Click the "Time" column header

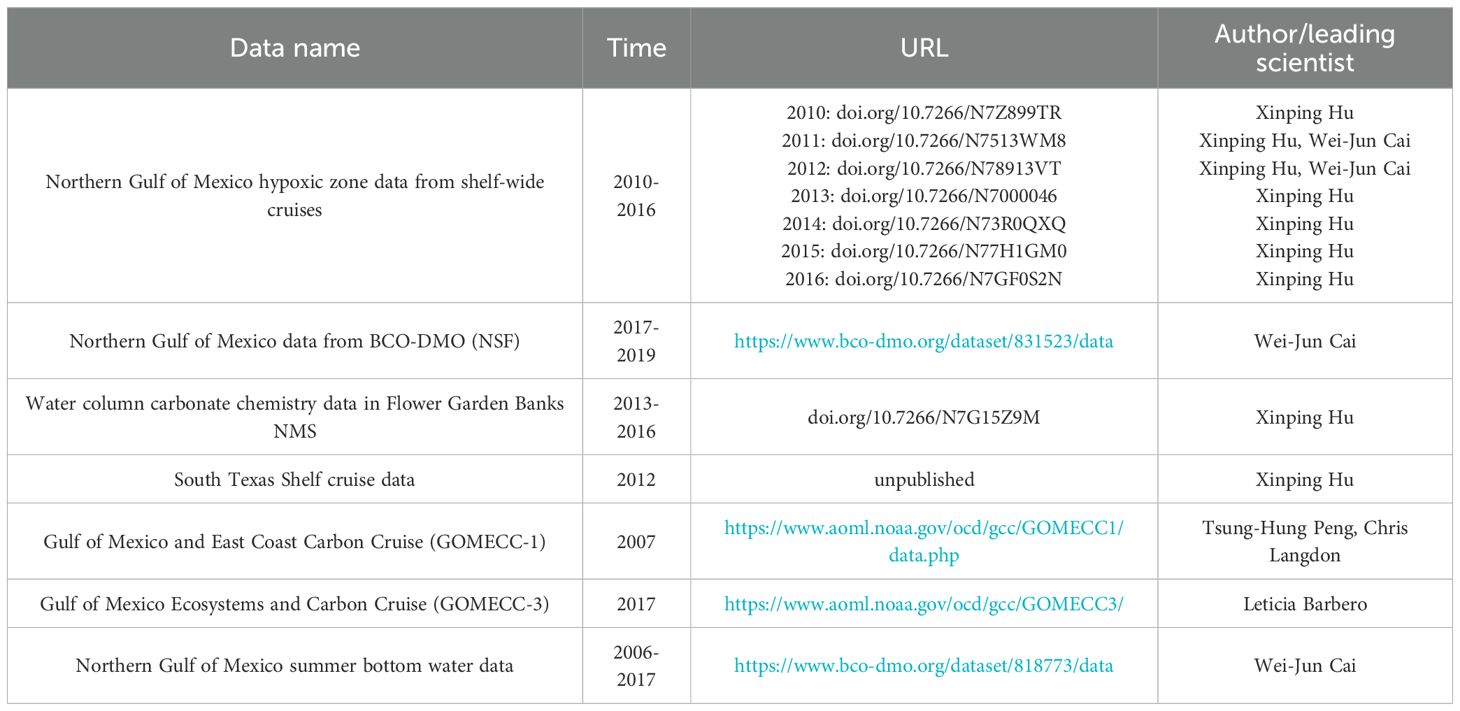pyautogui.click(x=636, y=48)
